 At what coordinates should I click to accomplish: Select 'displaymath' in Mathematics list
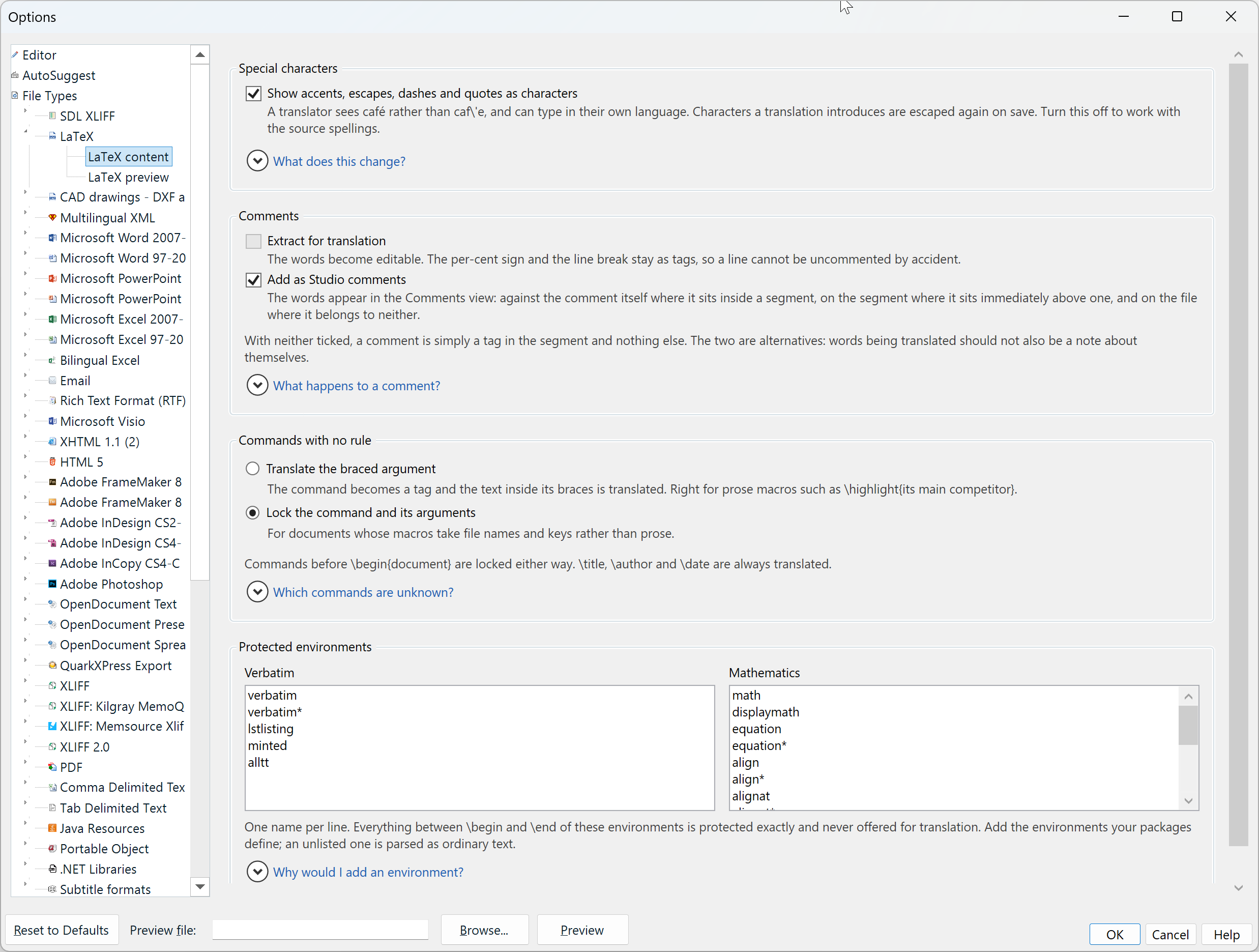(x=766, y=712)
